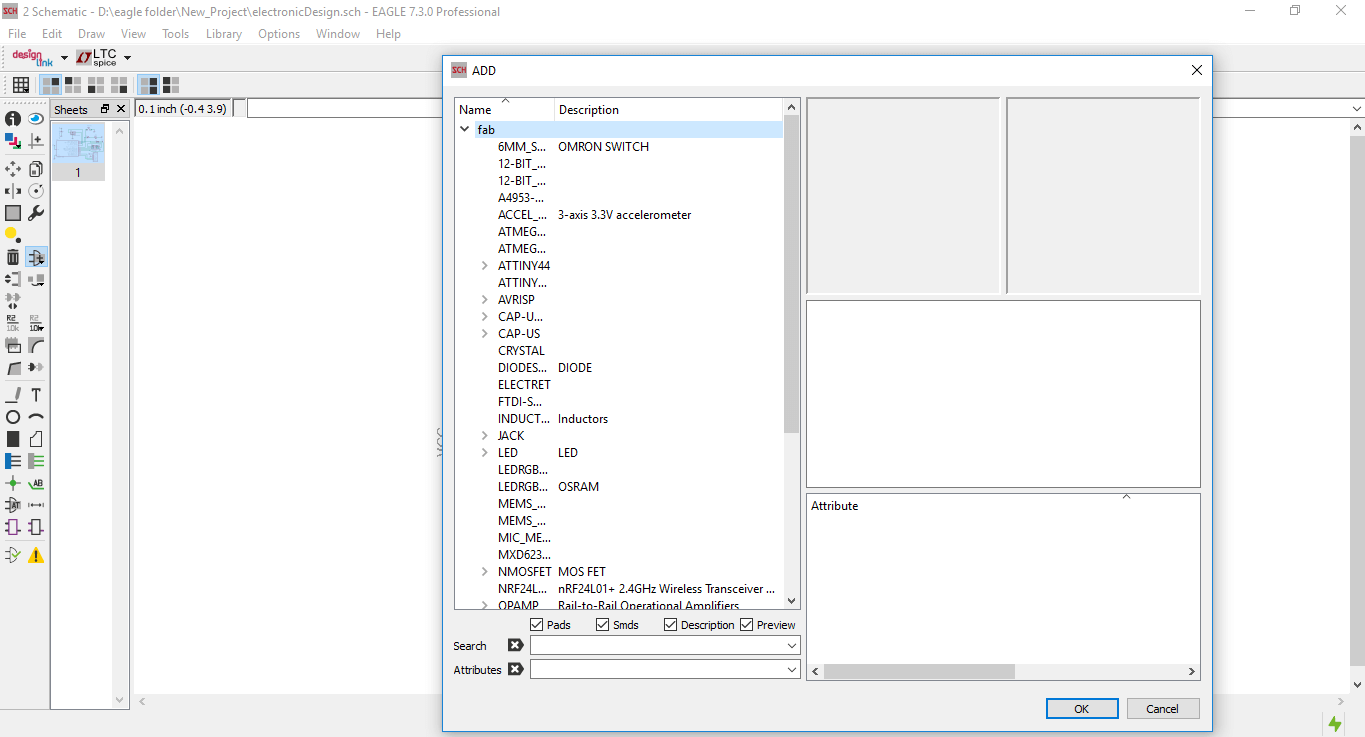Select the Junction tool

[13, 483]
